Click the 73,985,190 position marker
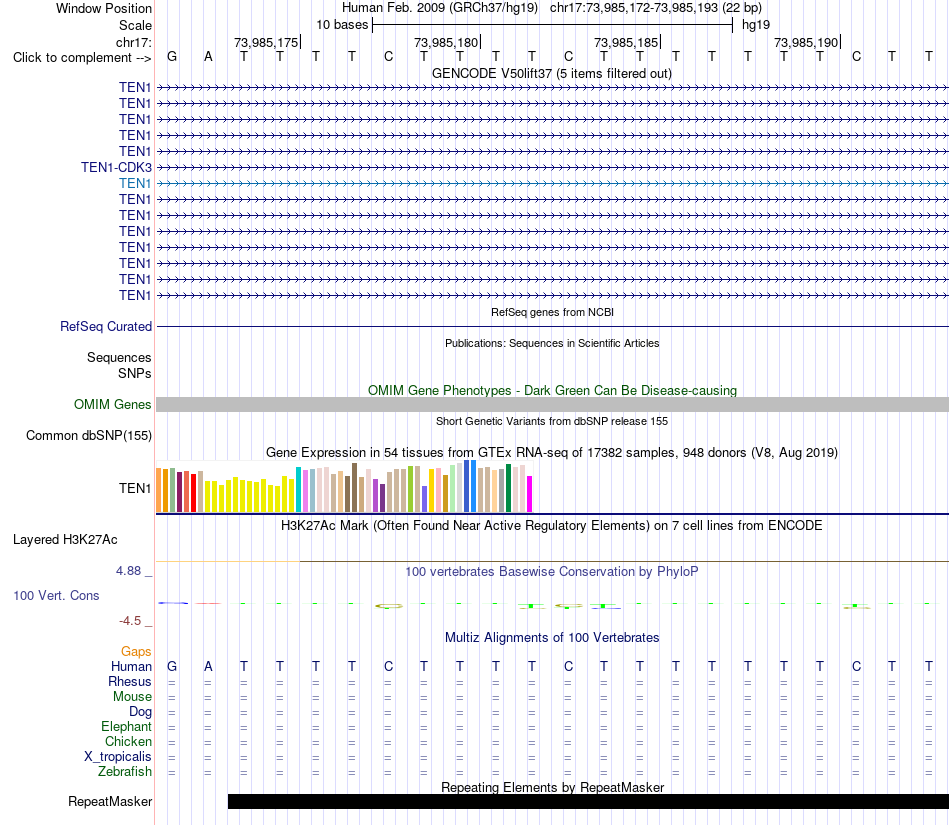Viewport: 950px width, 825px height. pyautogui.click(x=806, y=42)
